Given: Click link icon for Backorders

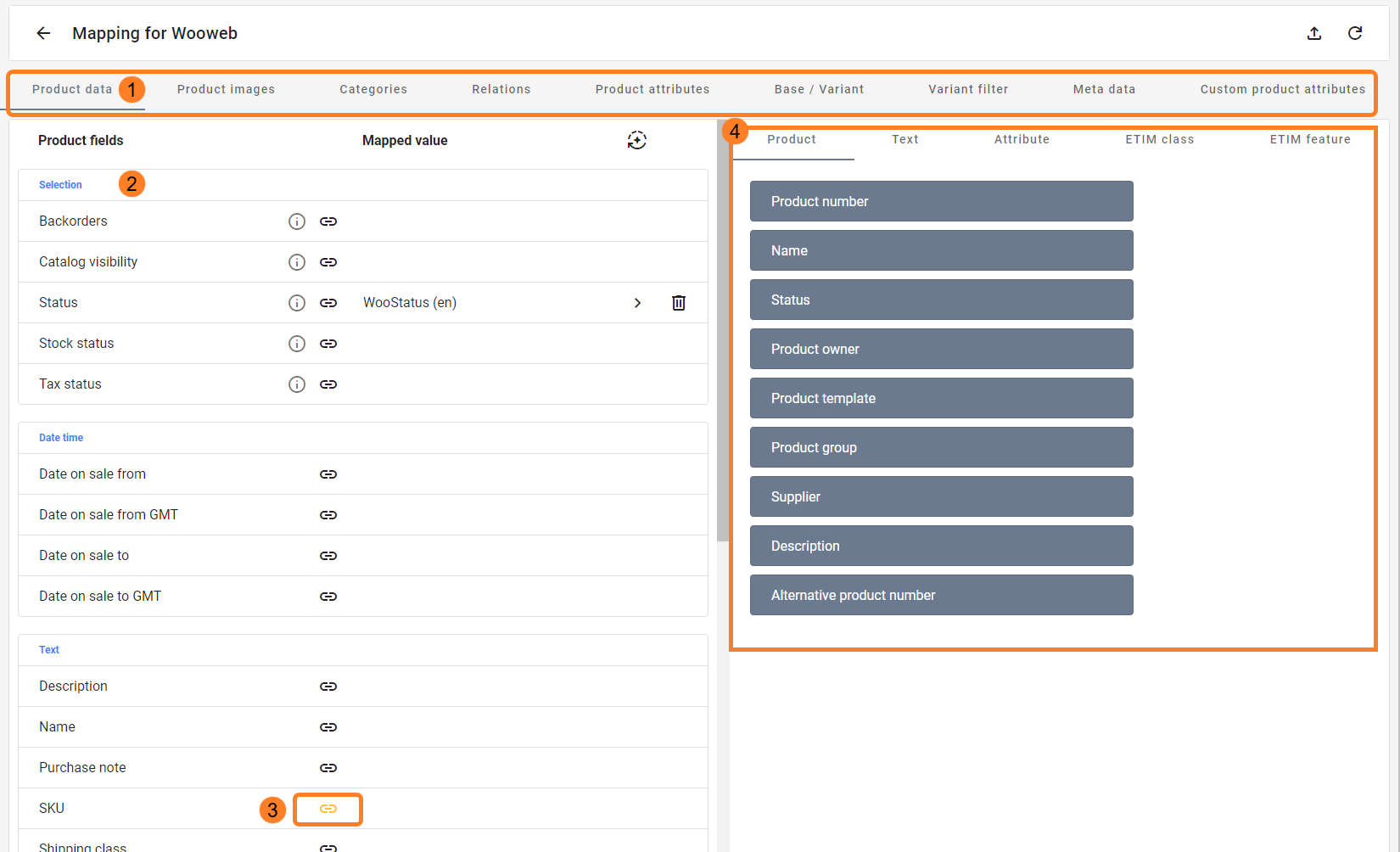Looking at the screenshot, I should 328,221.
